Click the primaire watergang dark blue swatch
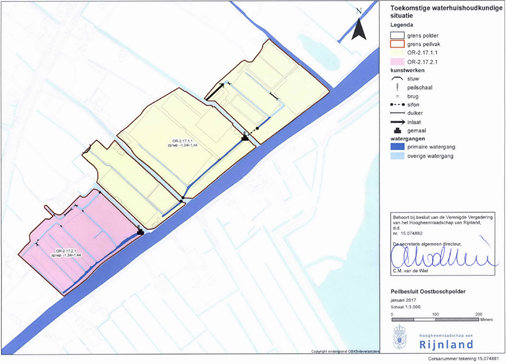Screen dimensions: 506x364 pyautogui.click(x=397, y=147)
